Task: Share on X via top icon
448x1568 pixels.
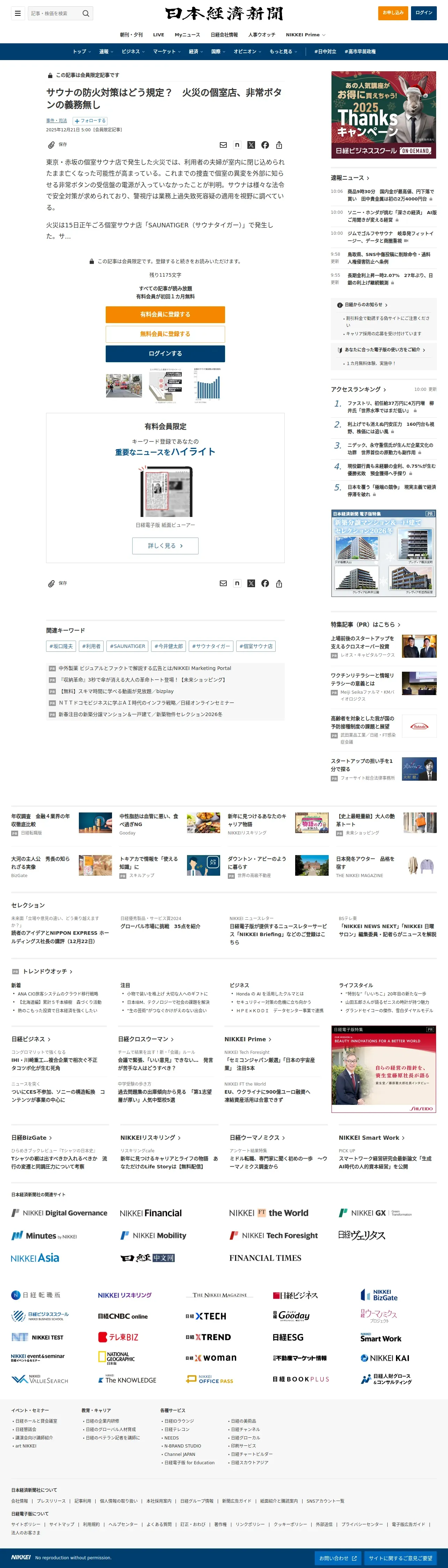Action: (251, 145)
